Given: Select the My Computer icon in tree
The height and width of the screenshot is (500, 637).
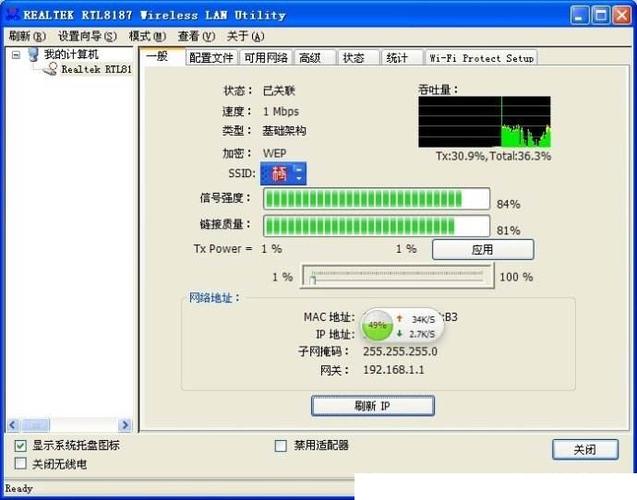Looking at the screenshot, I should 34,54.
